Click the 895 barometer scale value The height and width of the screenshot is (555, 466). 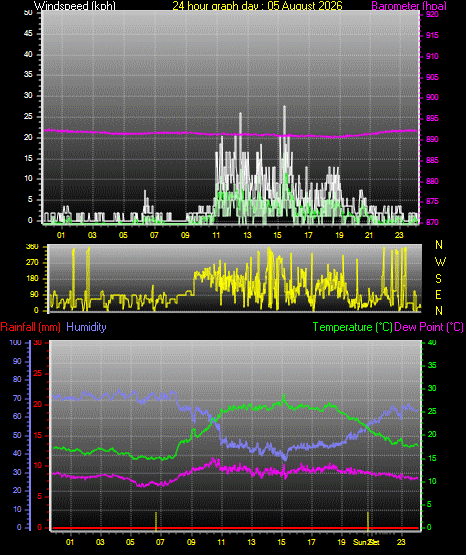pyautogui.click(x=432, y=118)
